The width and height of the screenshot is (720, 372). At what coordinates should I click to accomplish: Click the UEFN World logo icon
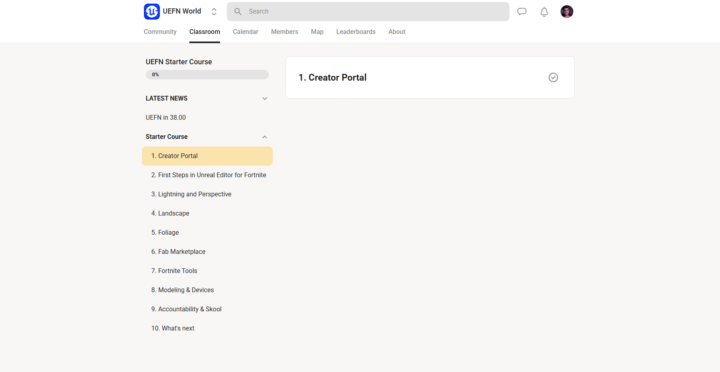pos(152,11)
